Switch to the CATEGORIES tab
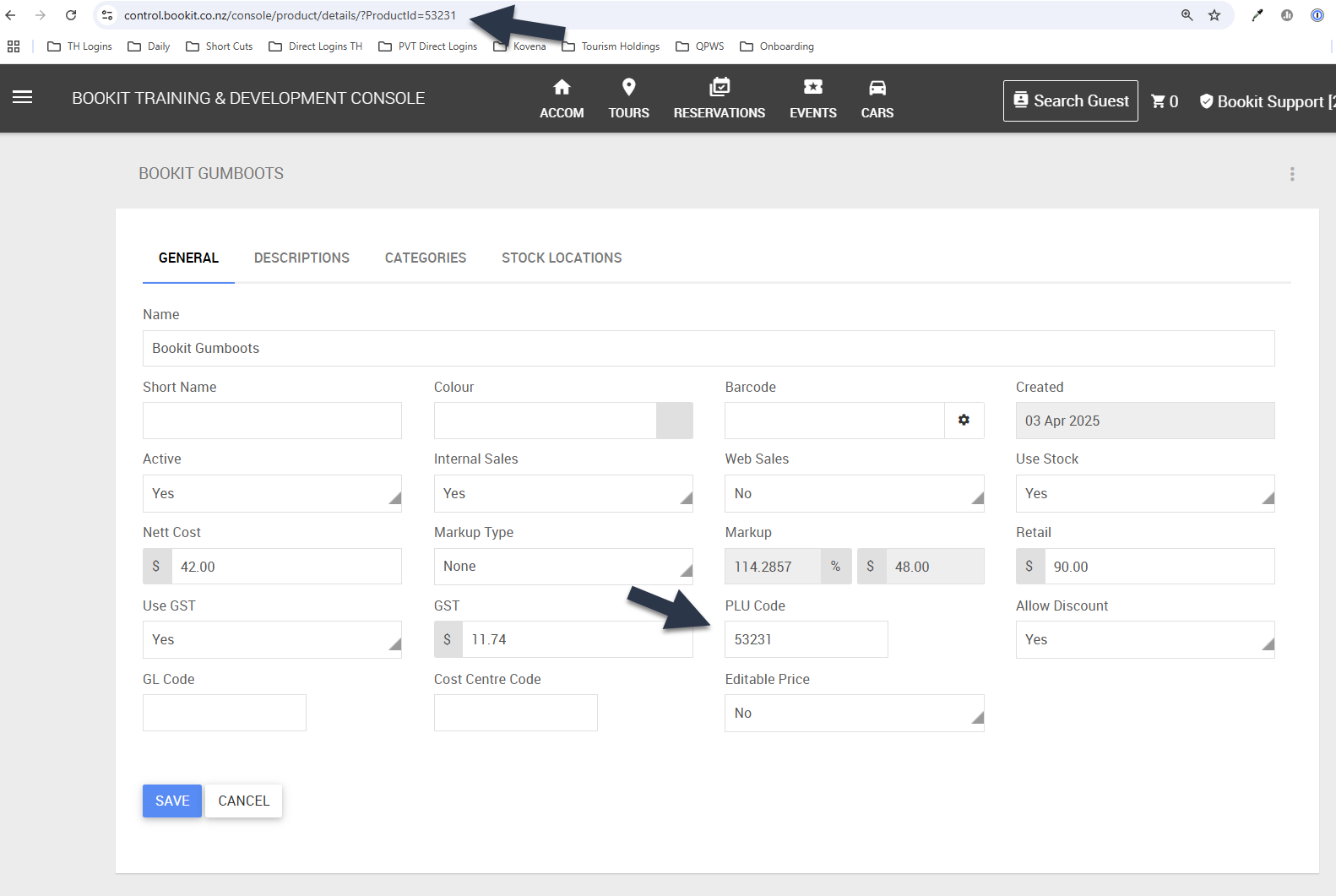The image size is (1336, 896). (426, 258)
